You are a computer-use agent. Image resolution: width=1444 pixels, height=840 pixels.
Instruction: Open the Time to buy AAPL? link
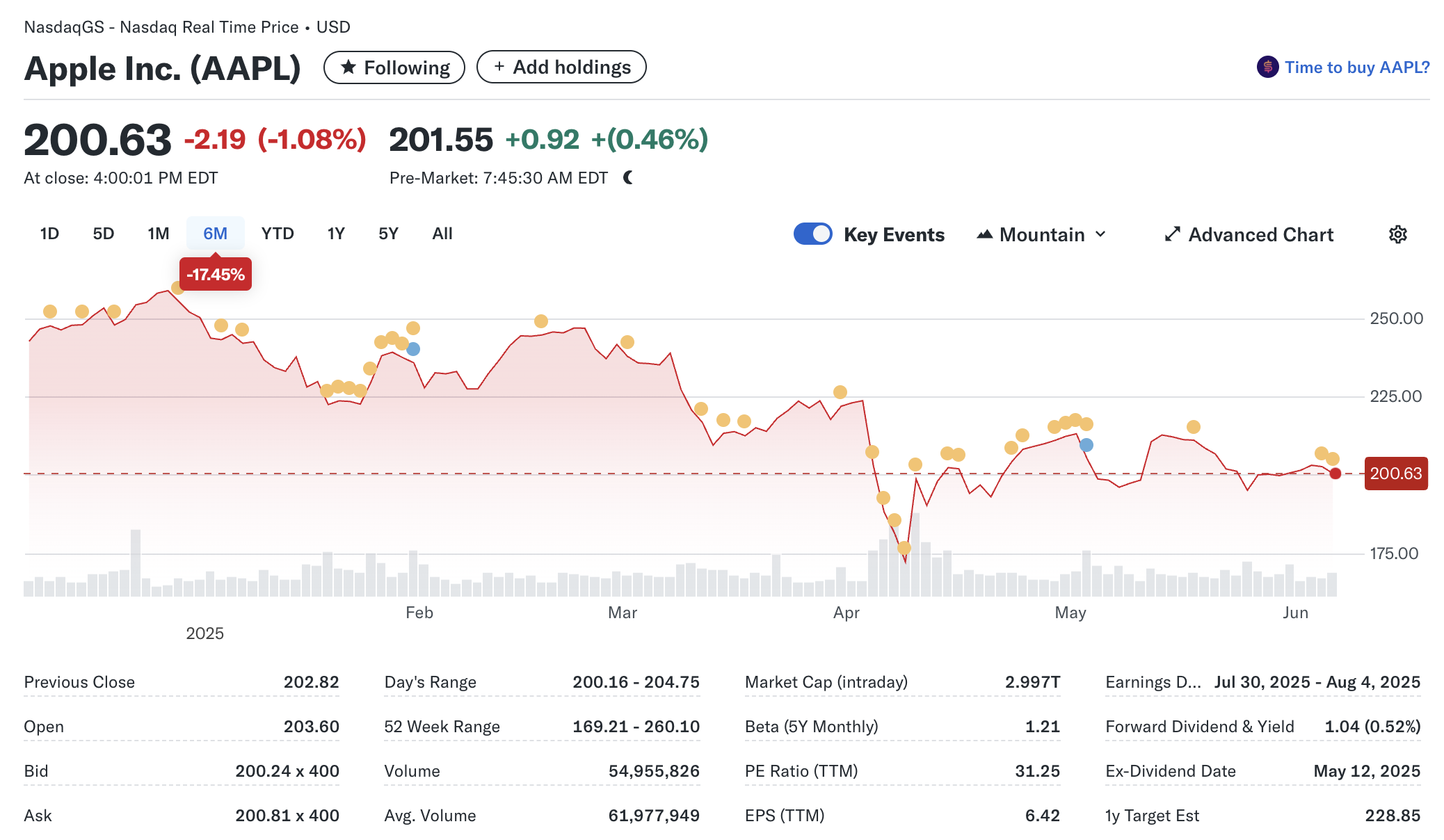click(x=1356, y=67)
